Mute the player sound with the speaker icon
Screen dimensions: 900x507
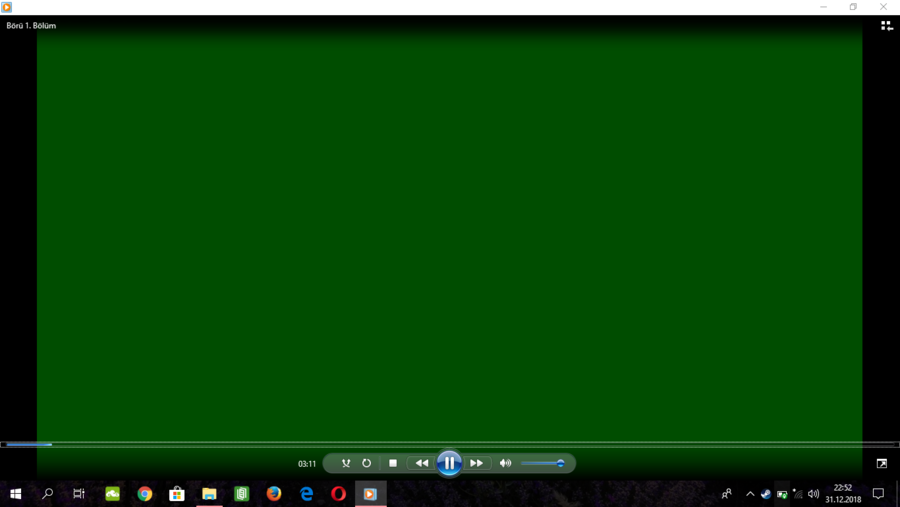point(505,463)
